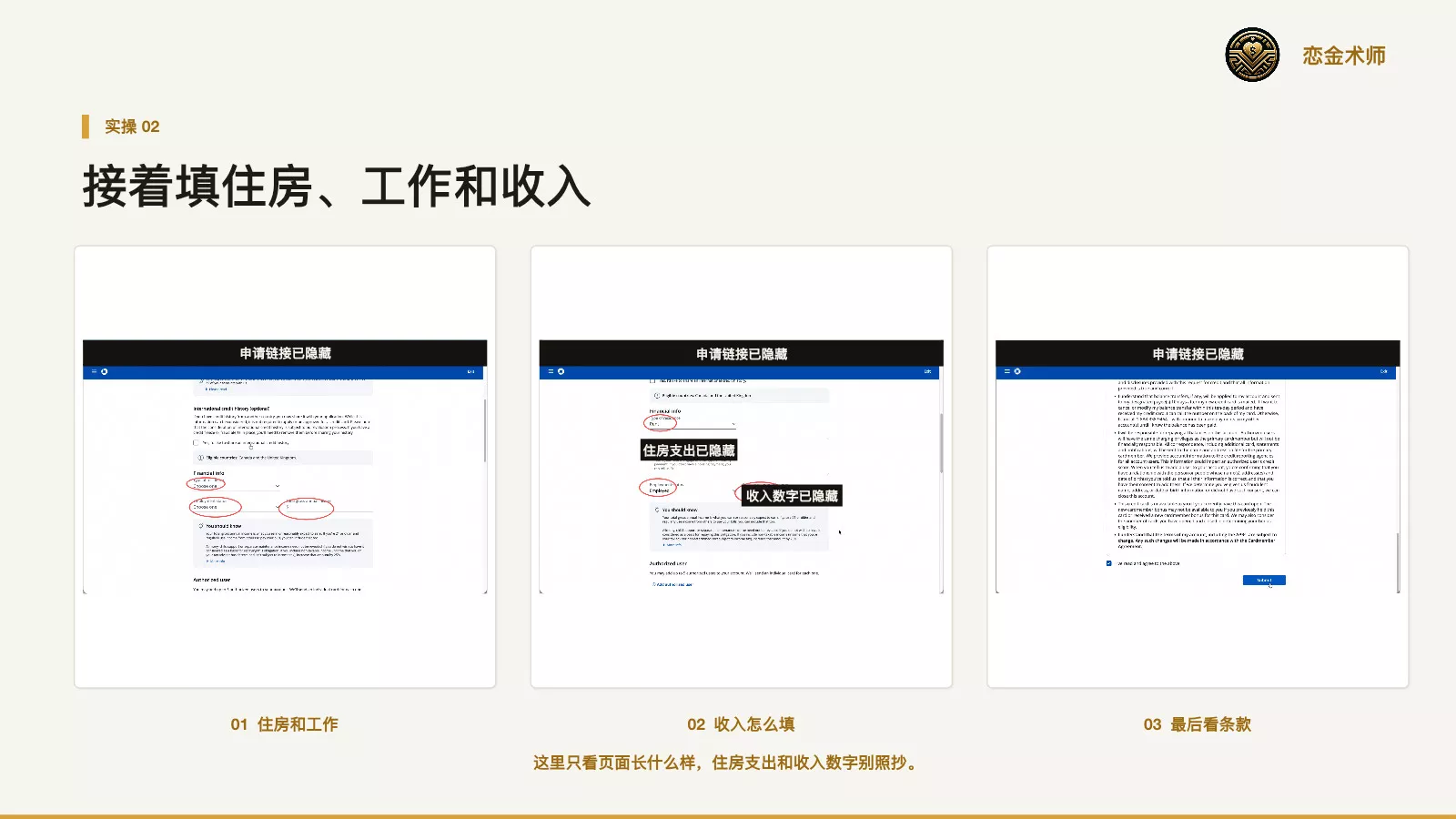
Task: Open the employment status dropdown showing Employed in screenshot 02
Action: 692,489
